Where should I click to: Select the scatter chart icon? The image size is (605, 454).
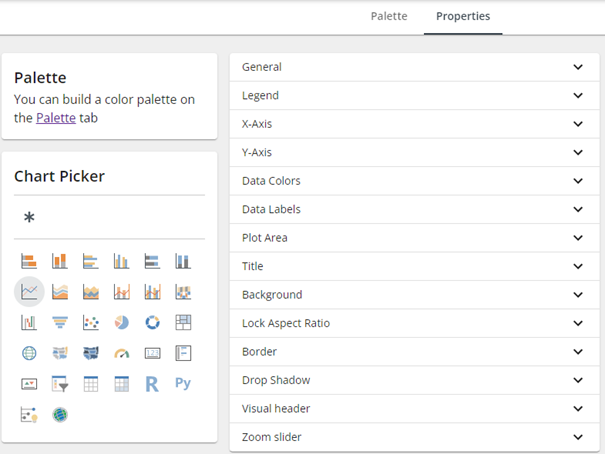(91, 322)
